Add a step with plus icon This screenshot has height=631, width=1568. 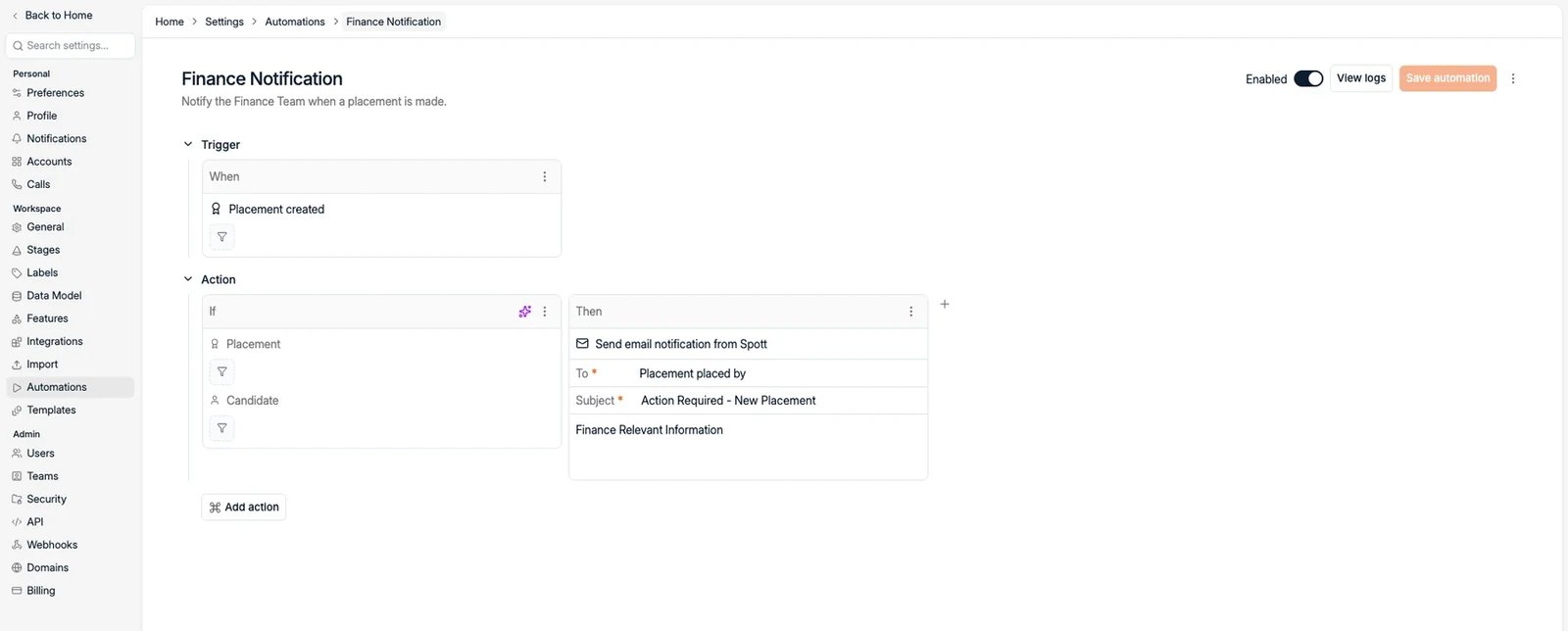pos(945,305)
